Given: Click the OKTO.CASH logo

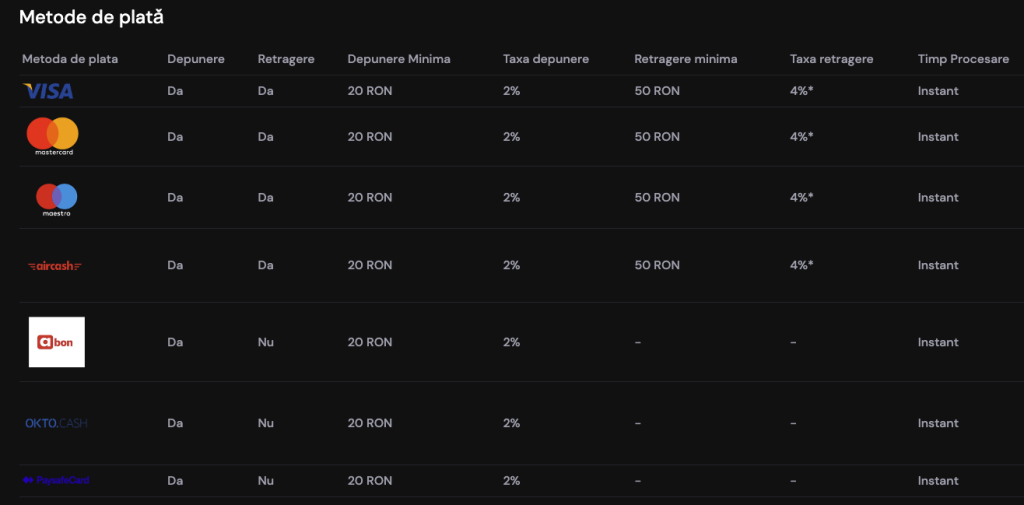Looking at the screenshot, I should [x=56, y=423].
